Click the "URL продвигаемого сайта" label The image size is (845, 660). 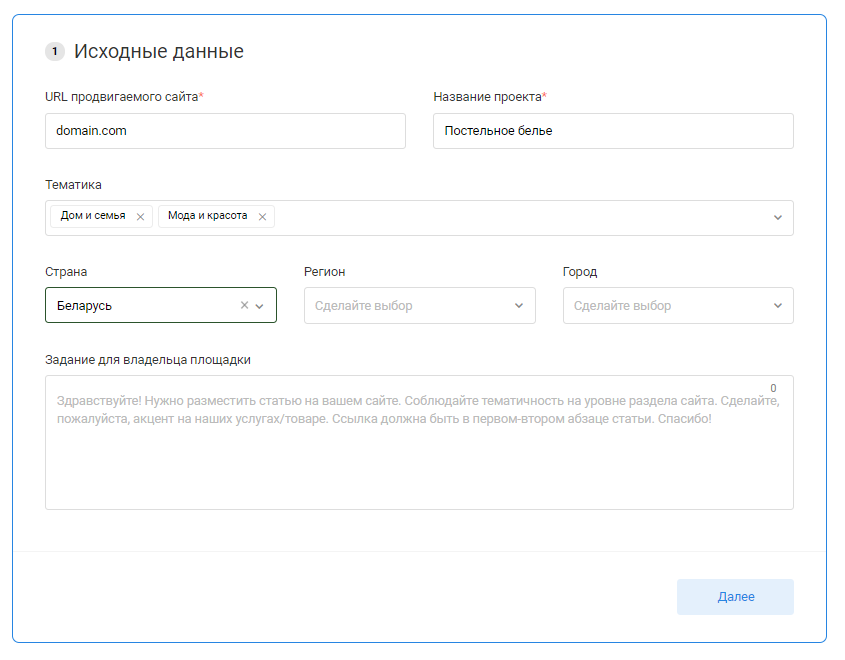122,97
